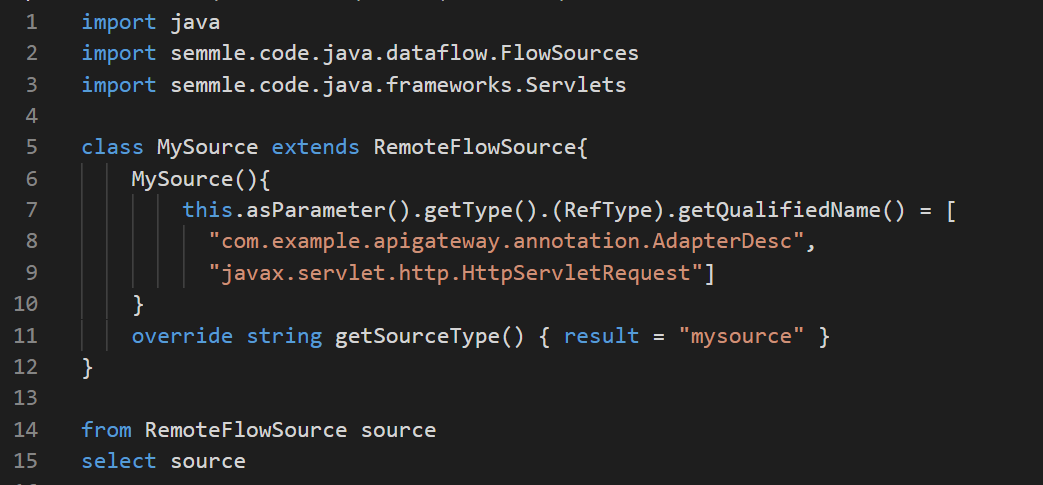Image resolution: width=1043 pixels, height=485 pixels.
Task: Click getSourceType() predicate name
Action: coord(430,337)
